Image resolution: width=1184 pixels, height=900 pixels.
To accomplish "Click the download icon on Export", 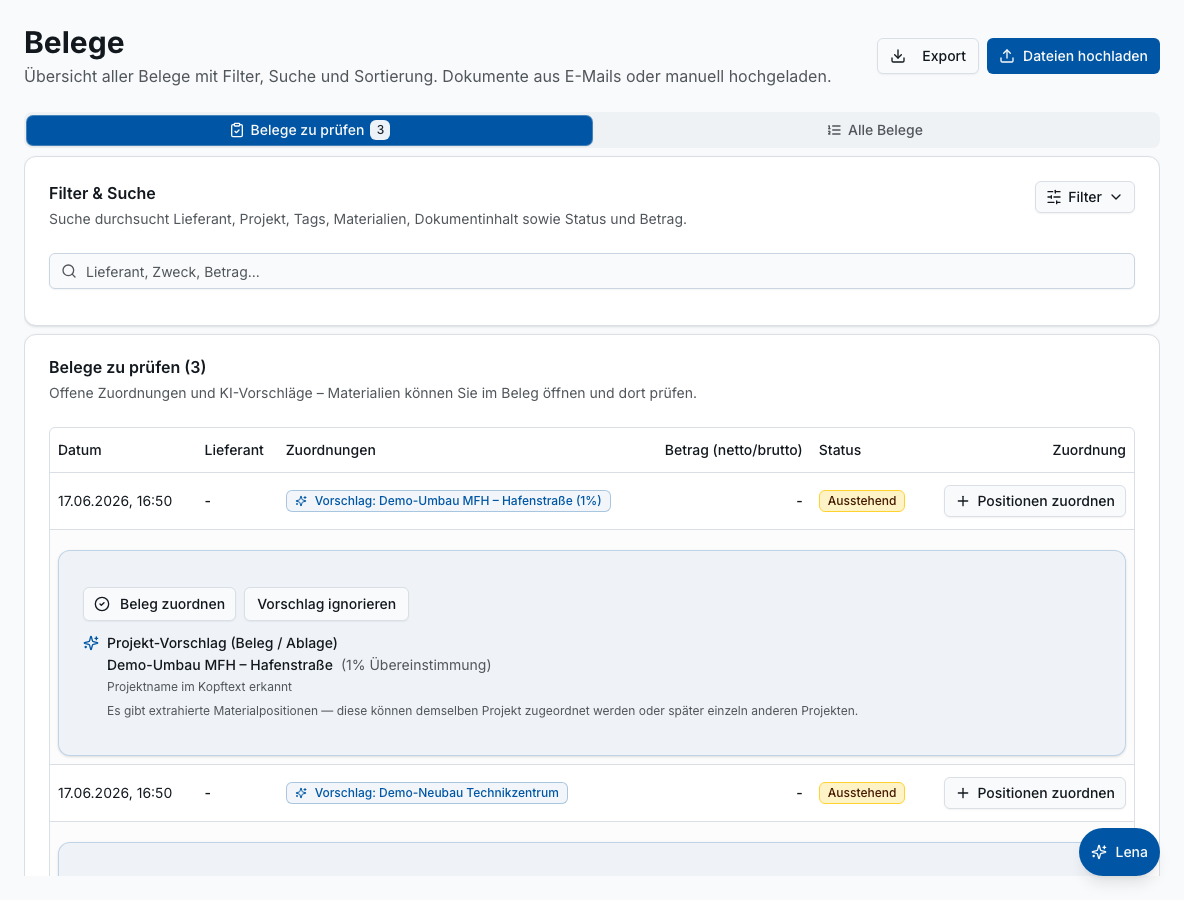I will point(898,56).
